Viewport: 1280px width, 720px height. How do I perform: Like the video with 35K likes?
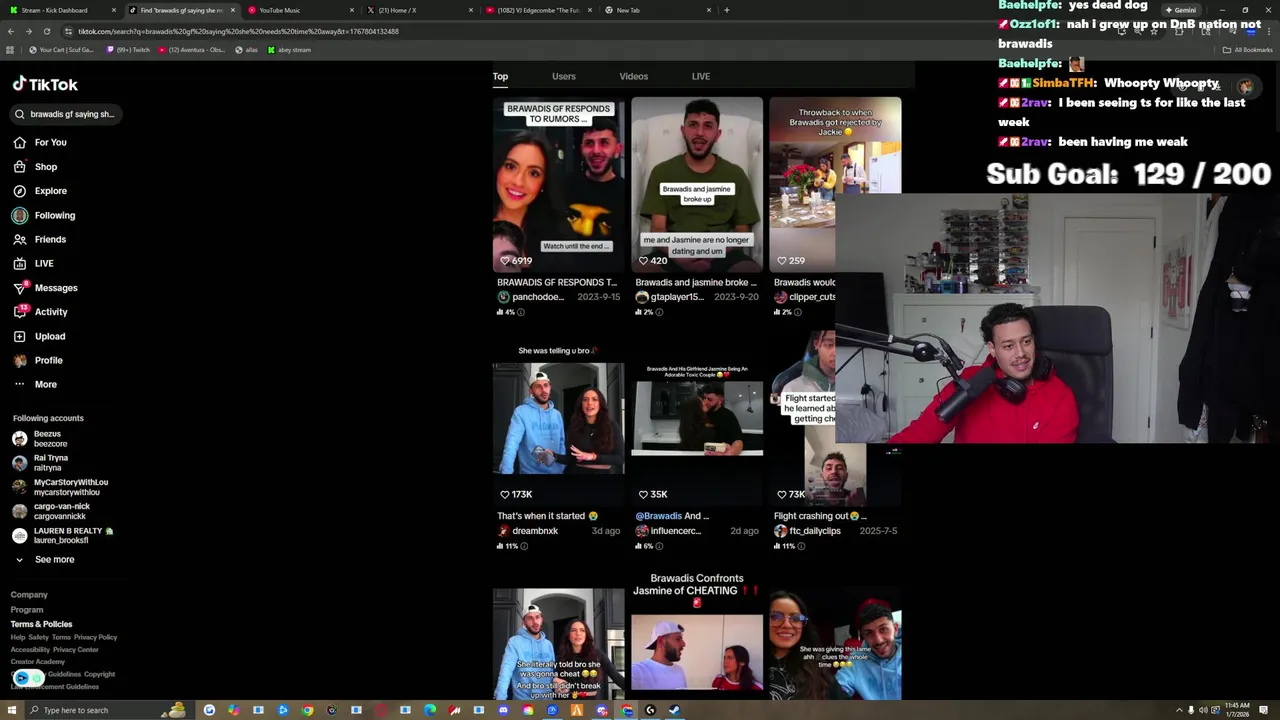[x=643, y=494]
